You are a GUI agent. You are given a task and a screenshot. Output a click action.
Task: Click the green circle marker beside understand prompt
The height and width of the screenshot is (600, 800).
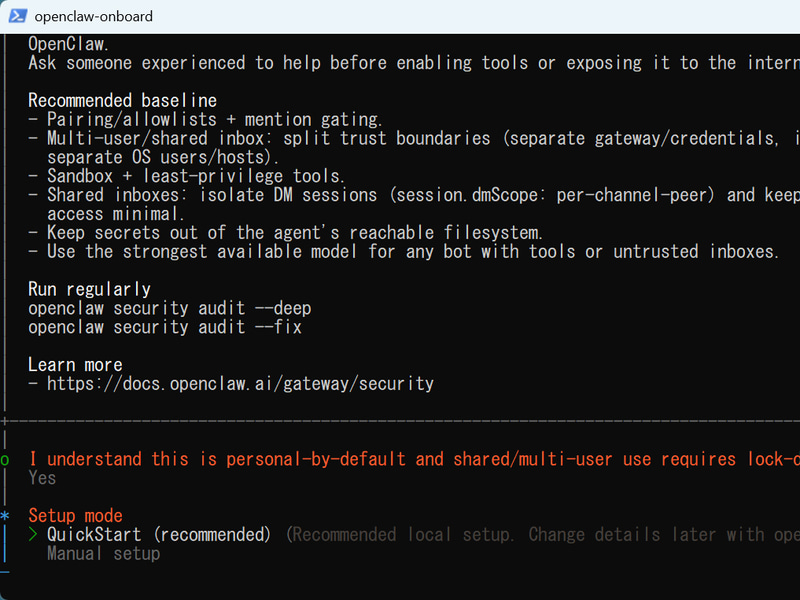5,460
